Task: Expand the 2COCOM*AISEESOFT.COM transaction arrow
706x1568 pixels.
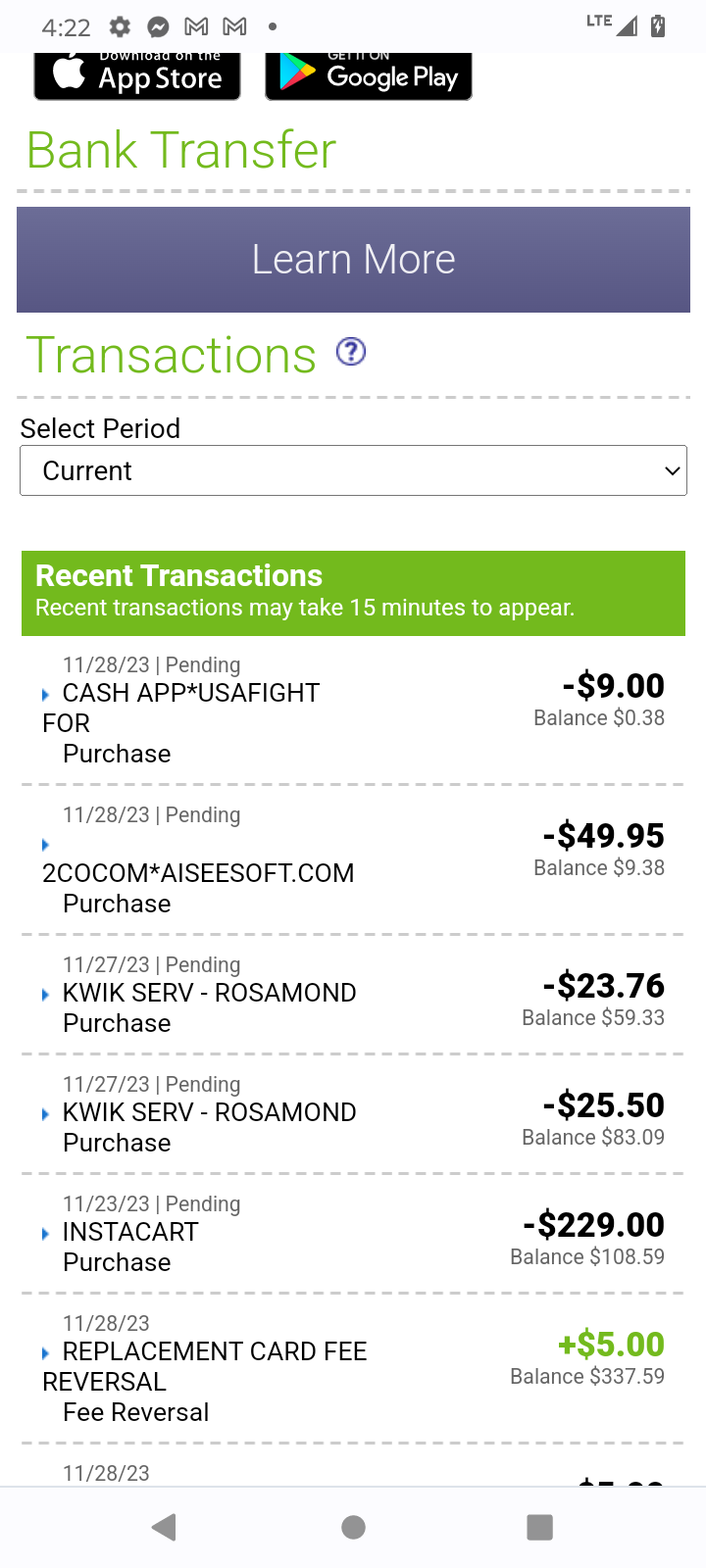Action: (x=46, y=845)
